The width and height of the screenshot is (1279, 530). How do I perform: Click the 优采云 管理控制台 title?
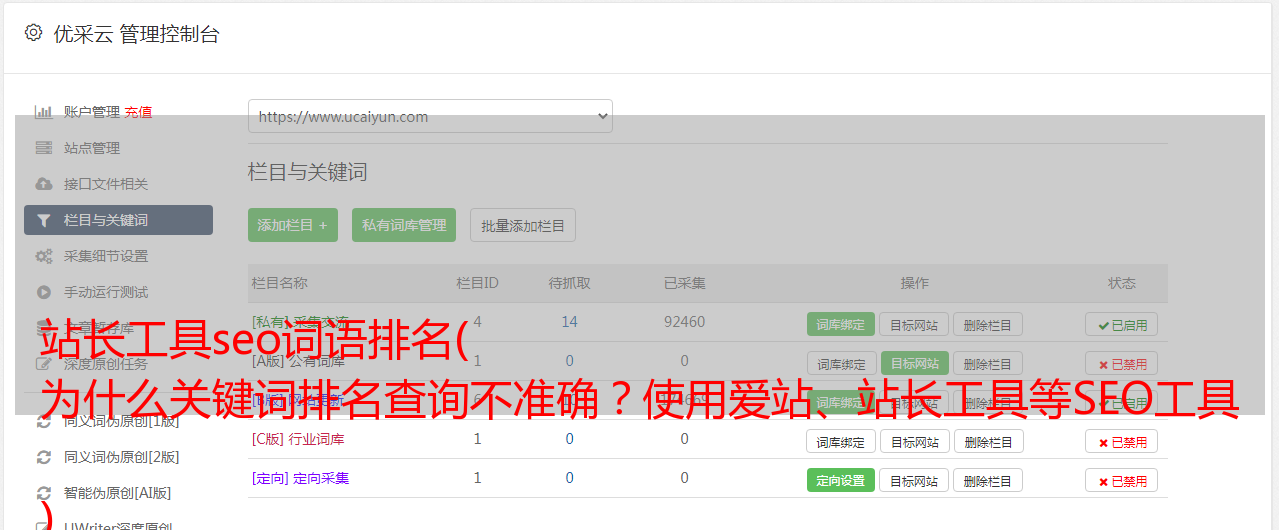tap(136, 34)
